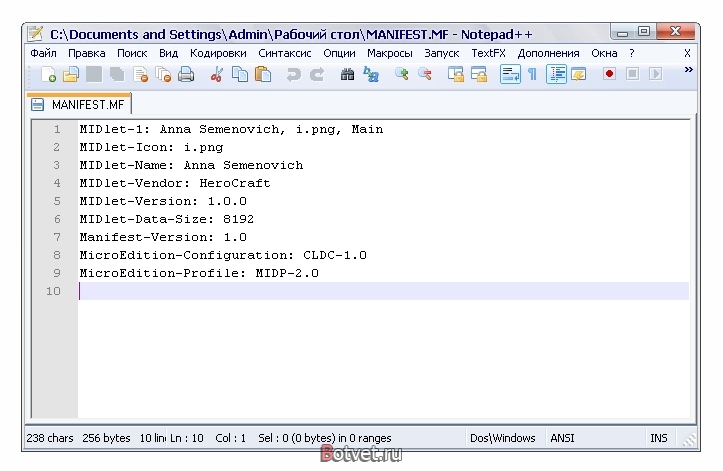Toggle the indent guide icon

click(x=556, y=74)
